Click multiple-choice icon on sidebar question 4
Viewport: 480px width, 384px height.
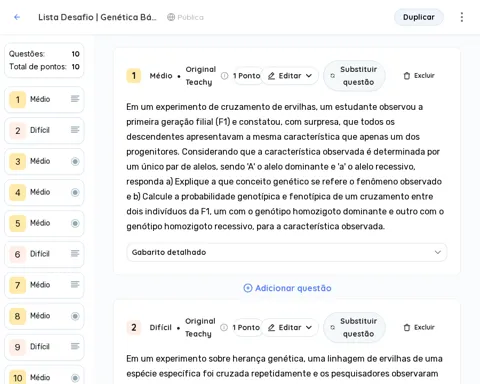click(x=75, y=192)
